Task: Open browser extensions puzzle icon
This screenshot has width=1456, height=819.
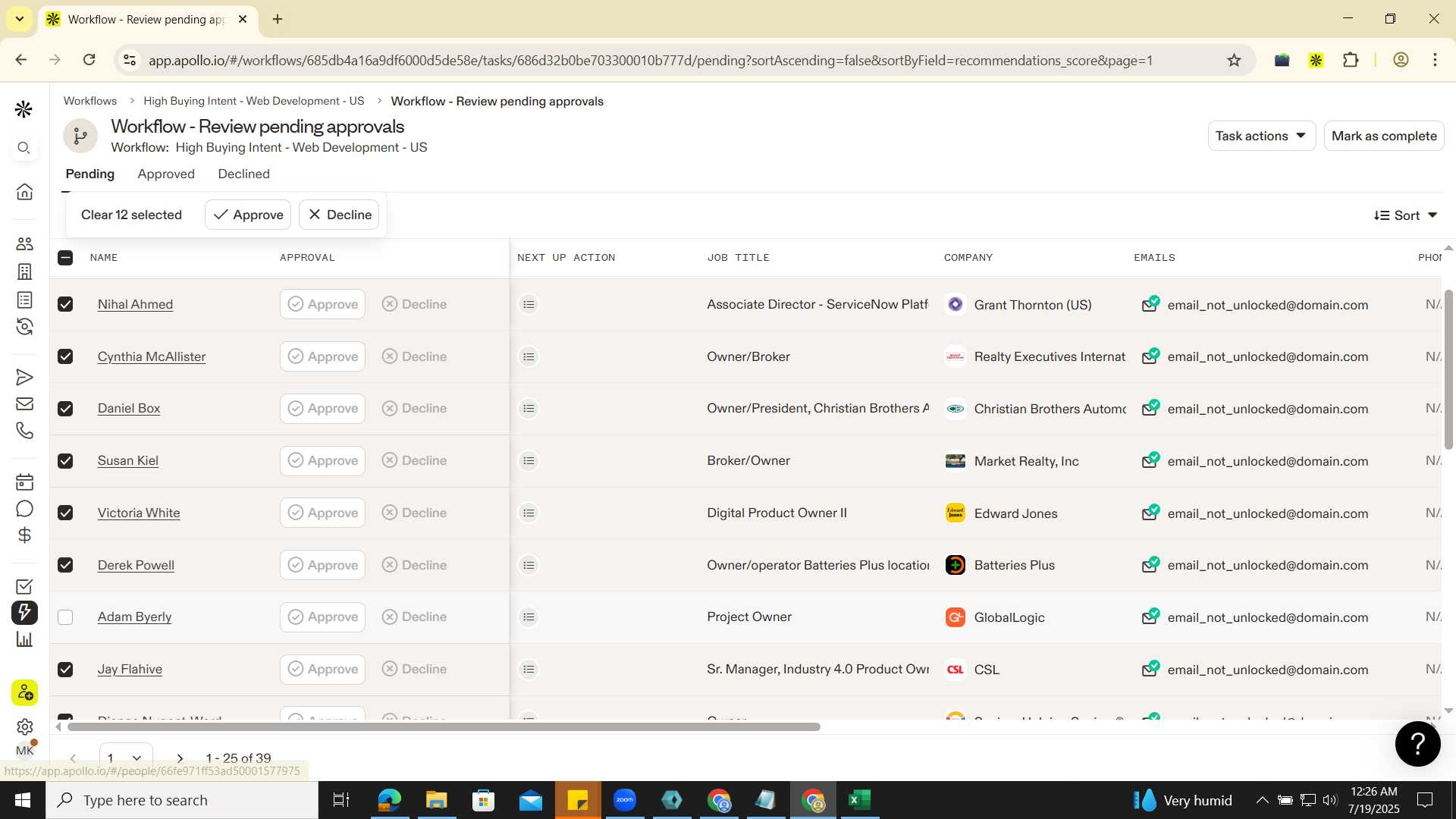Action: click(x=1351, y=60)
